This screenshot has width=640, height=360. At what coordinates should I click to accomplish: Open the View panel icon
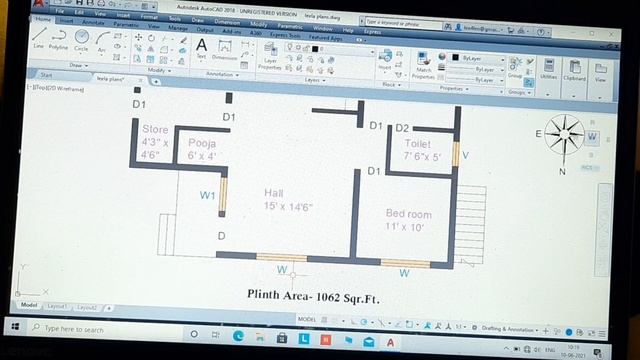click(600, 73)
